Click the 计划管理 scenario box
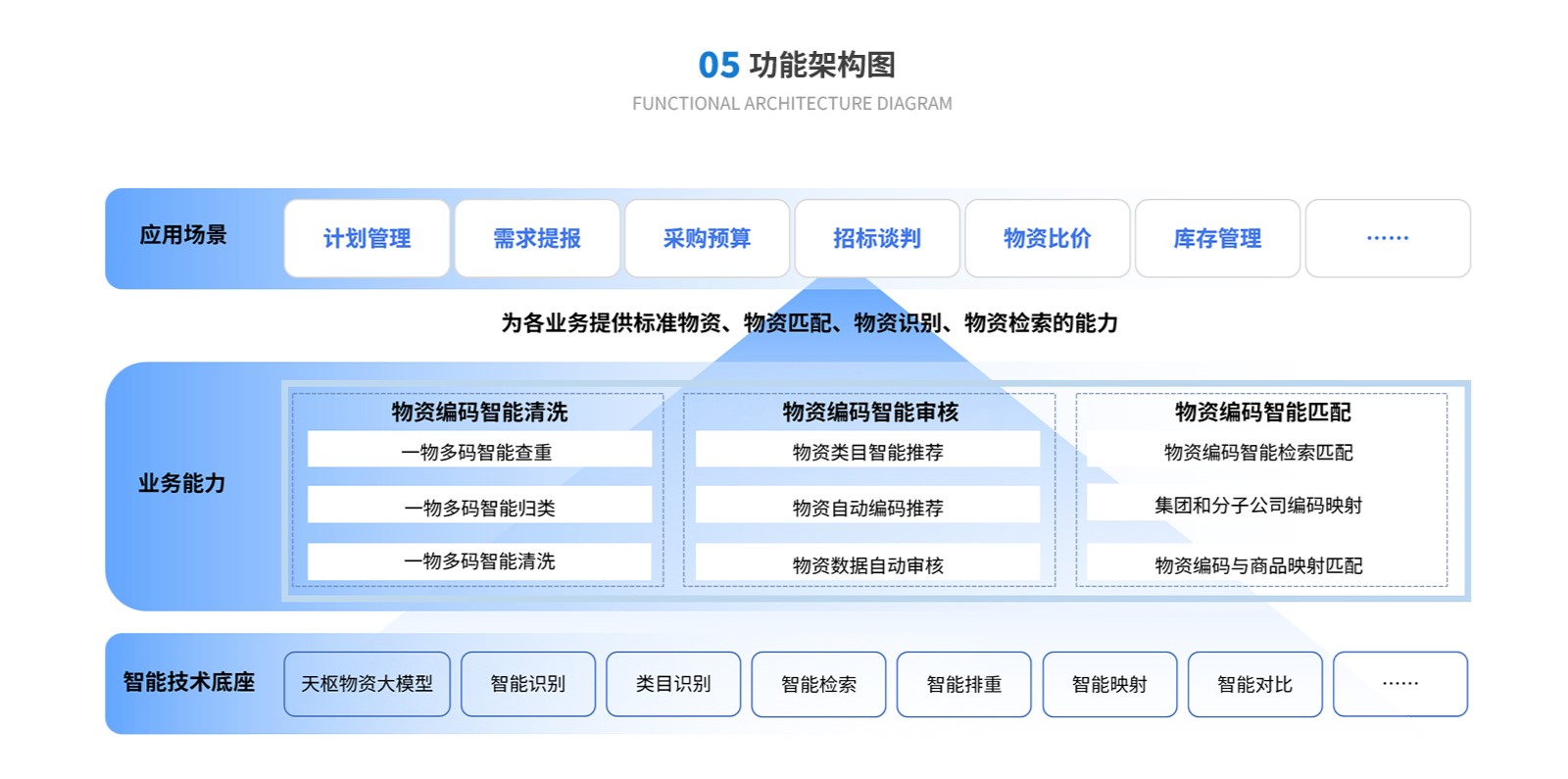The width and height of the screenshot is (1568, 779). pos(367,238)
